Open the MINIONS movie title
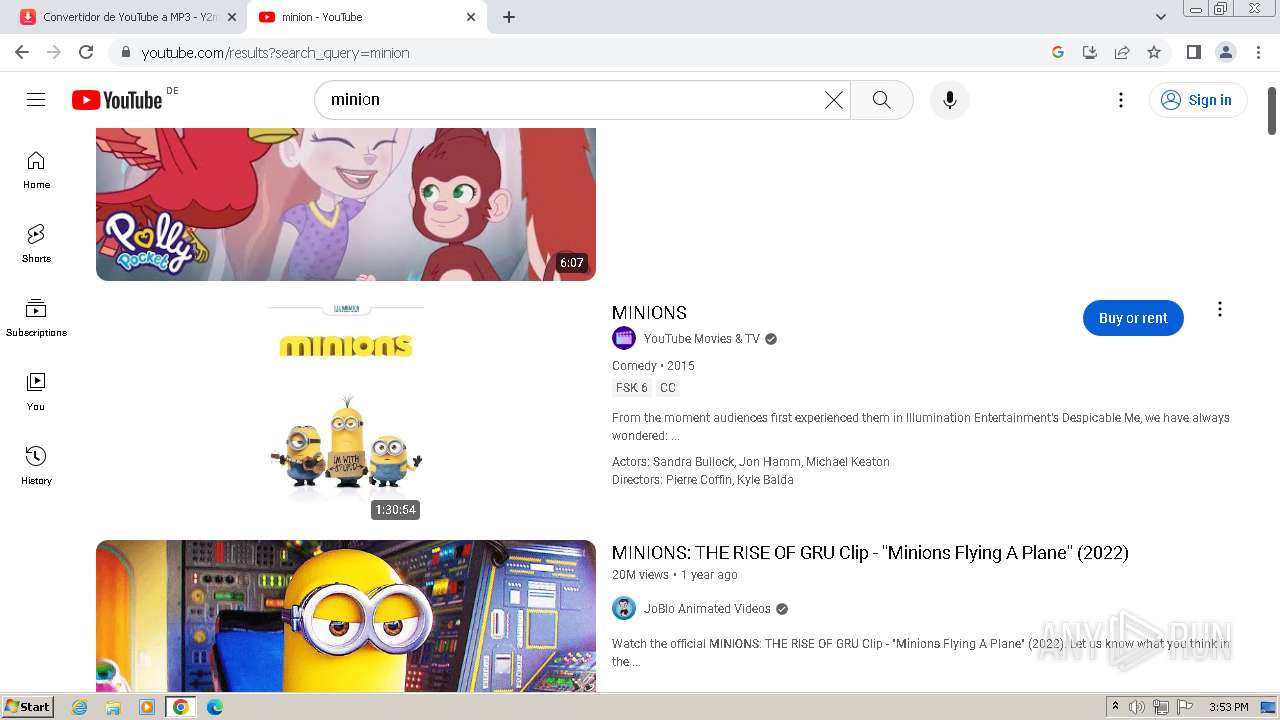The height and width of the screenshot is (720, 1280). pos(649,313)
